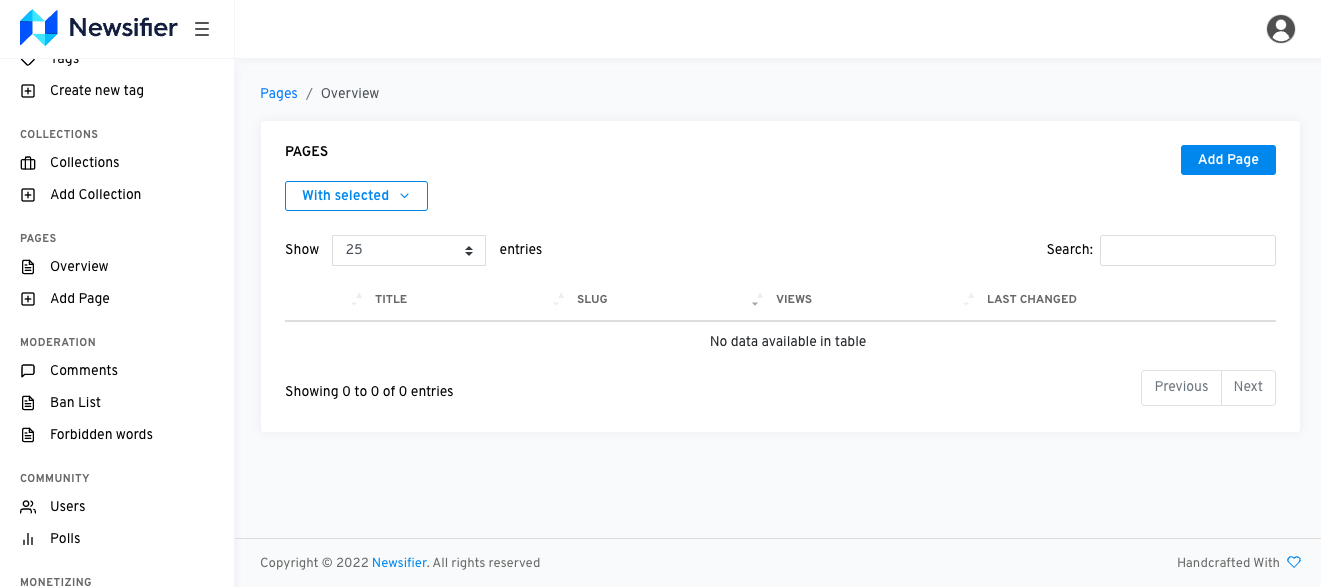Open the user profile avatar
This screenshot has height=587, width=1321.
(x=1281, y=29)
